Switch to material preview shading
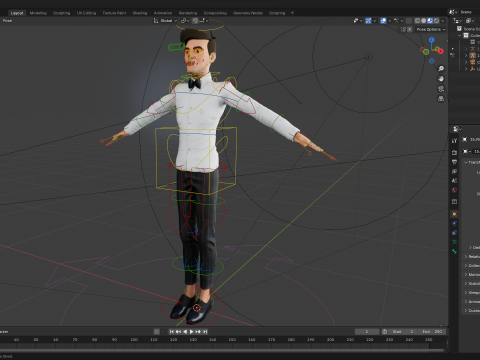Image resolution: width=480 pixels, height=360 pixels. click(x=430, y=21)
